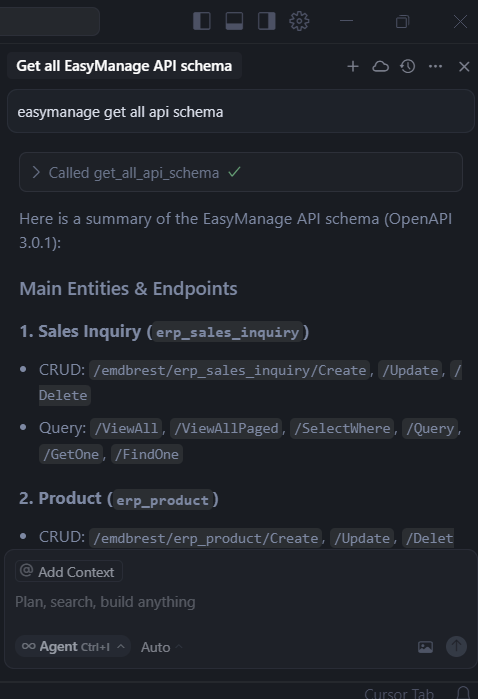This screenshot has height=699, width=478.
Task: Expand the Called get_all_api_schema tool call
Action: point(241,173)
